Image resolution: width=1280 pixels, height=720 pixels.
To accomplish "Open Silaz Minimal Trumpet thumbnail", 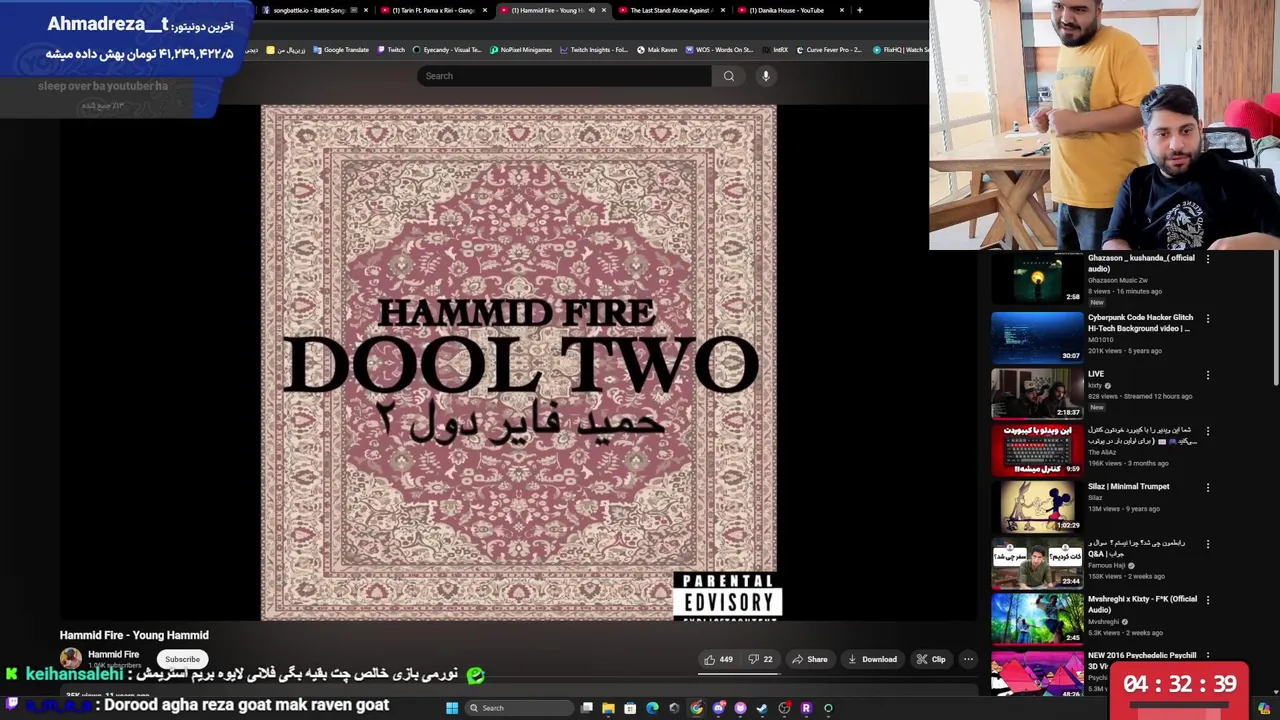I will [1037, 506].
